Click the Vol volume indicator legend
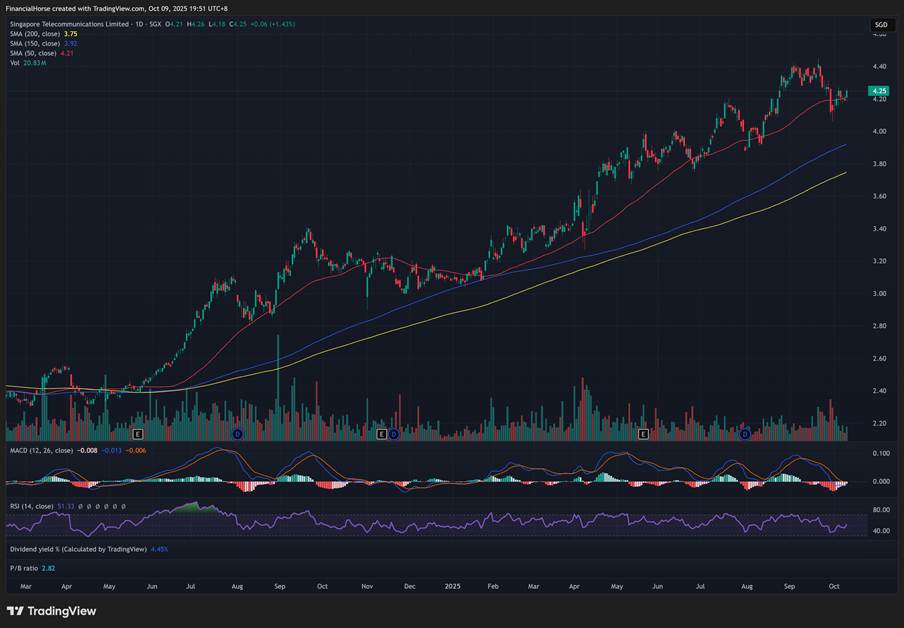 coord(15,63)
